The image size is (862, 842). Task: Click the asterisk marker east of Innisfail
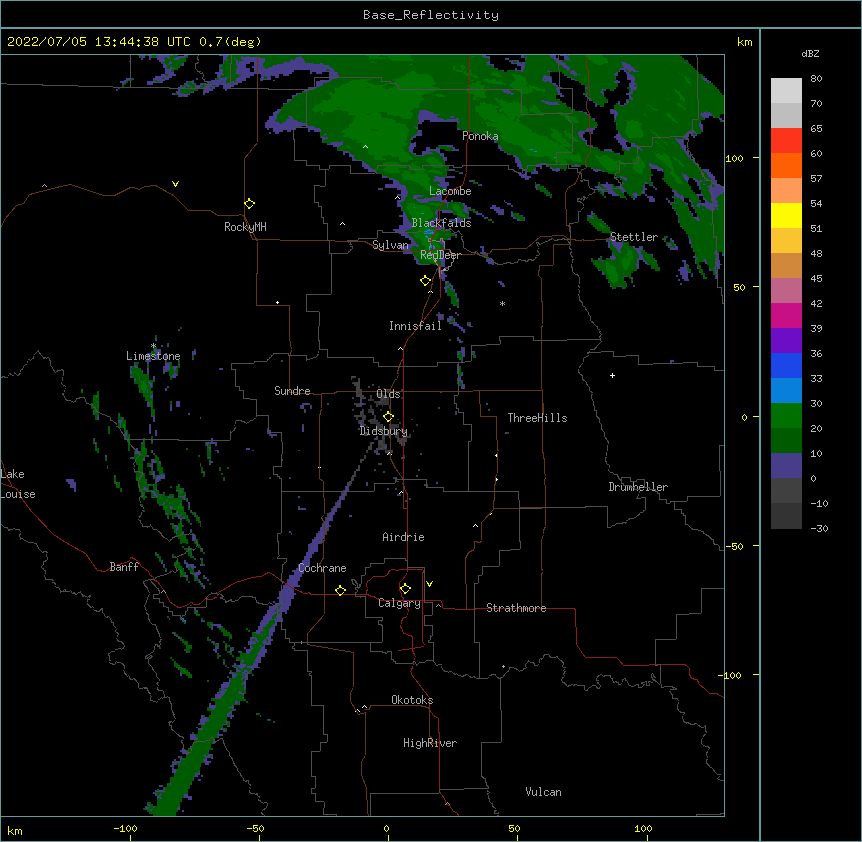[502, 304]
